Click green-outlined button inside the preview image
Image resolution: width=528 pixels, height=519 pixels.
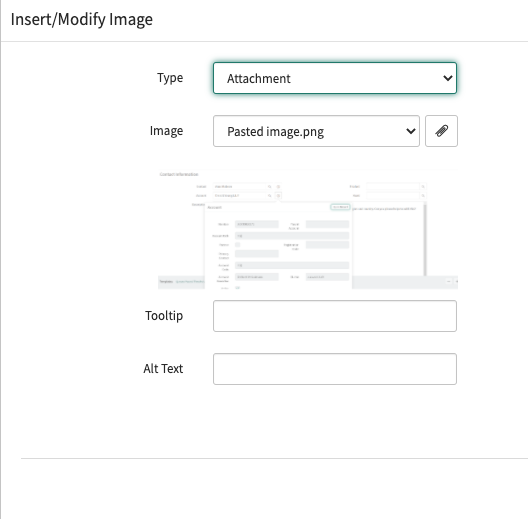pos(340,207)
